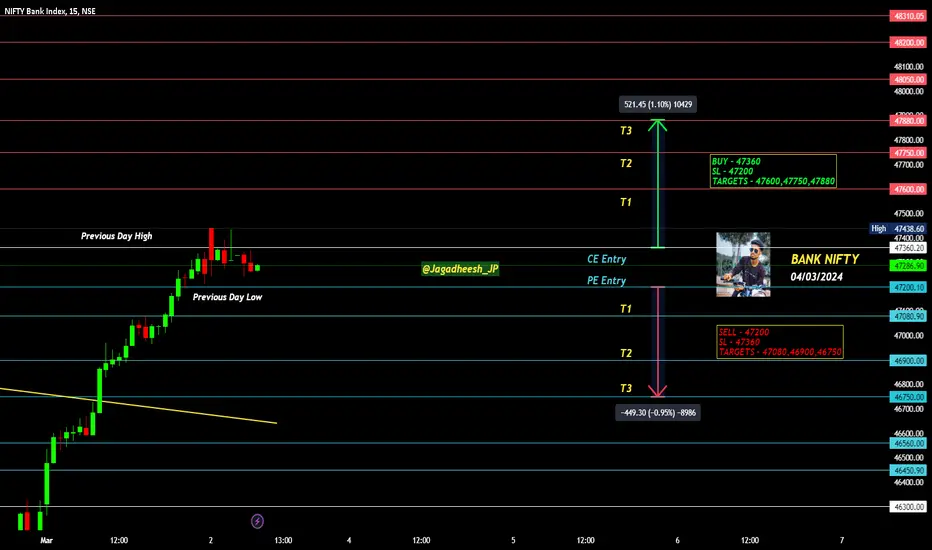Click the 46900.00 cyan price label
932x550 pixels.
(x=908, y=360)
